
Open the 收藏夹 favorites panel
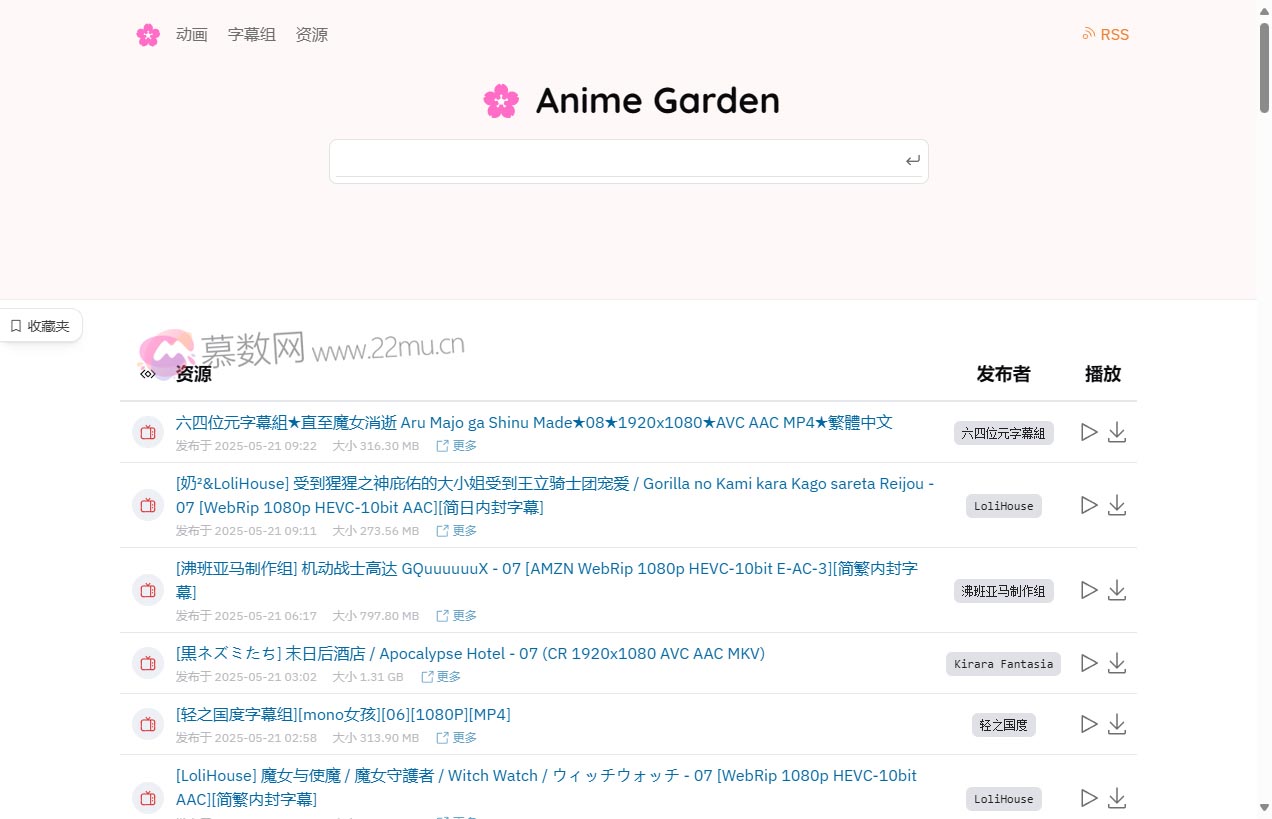[40, 325]
